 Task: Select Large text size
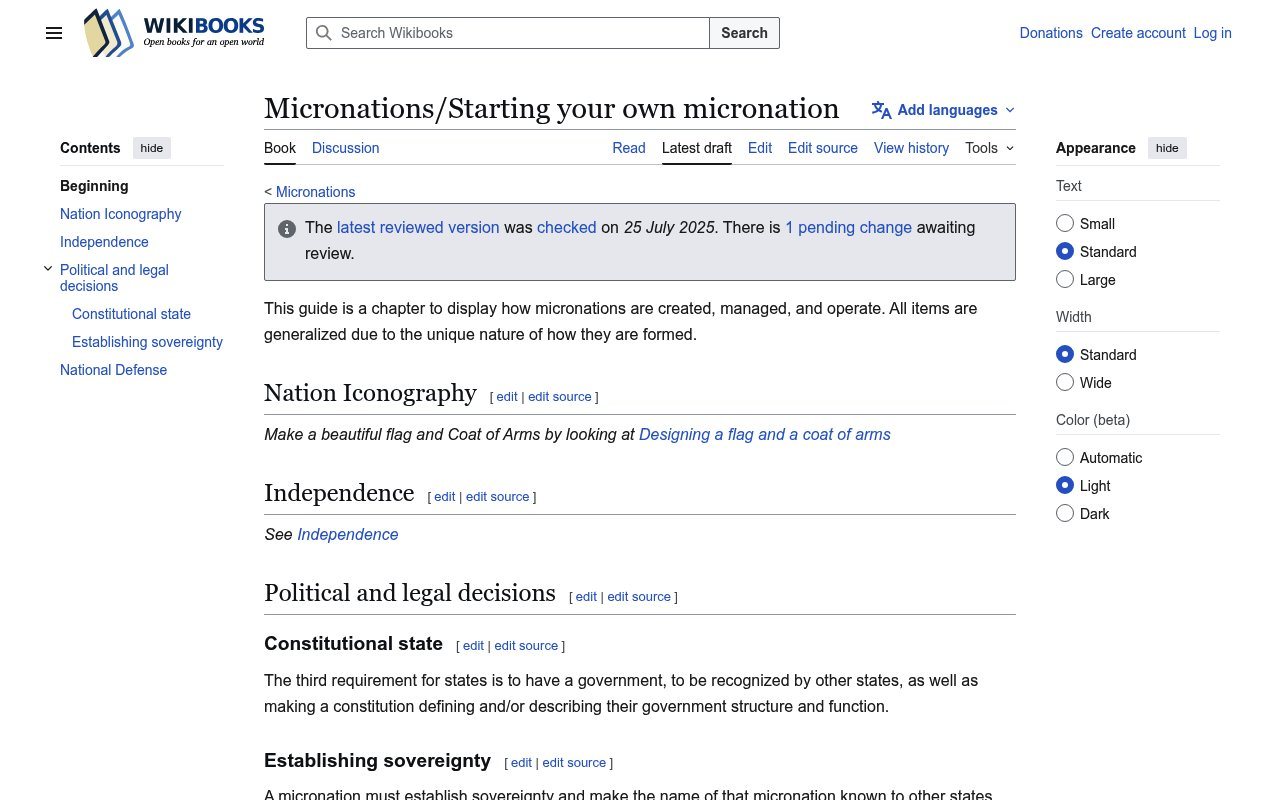coord(1065,280)
